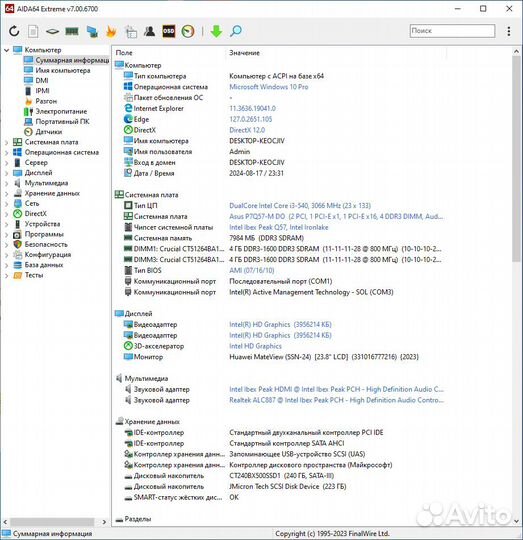Click the Refresh toolbar icon

(14, 31)
